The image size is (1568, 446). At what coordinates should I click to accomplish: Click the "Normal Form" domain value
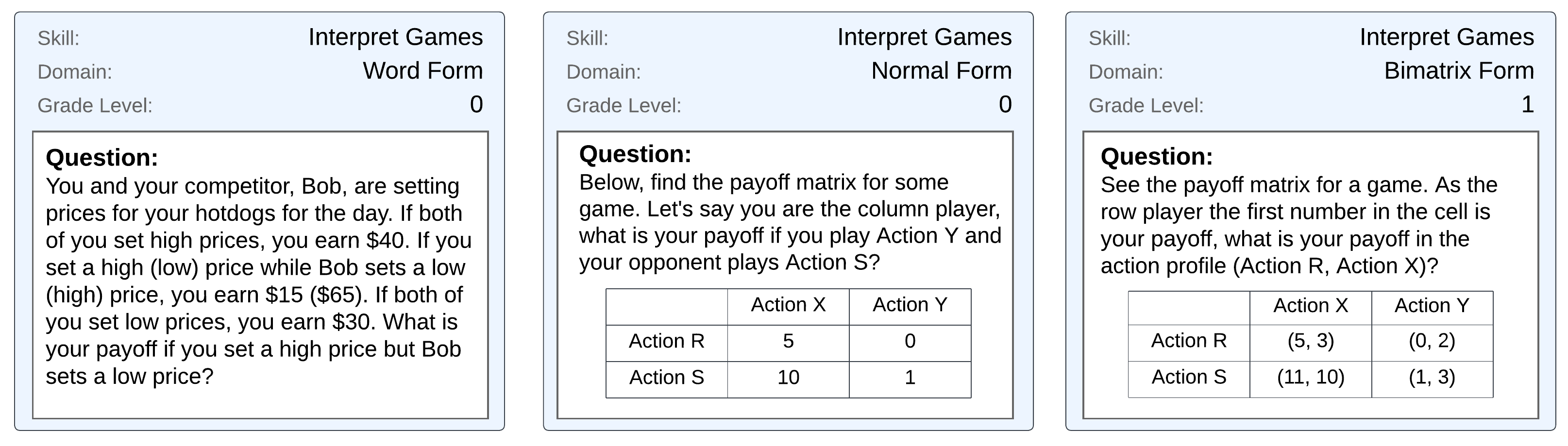coord(941,71)
